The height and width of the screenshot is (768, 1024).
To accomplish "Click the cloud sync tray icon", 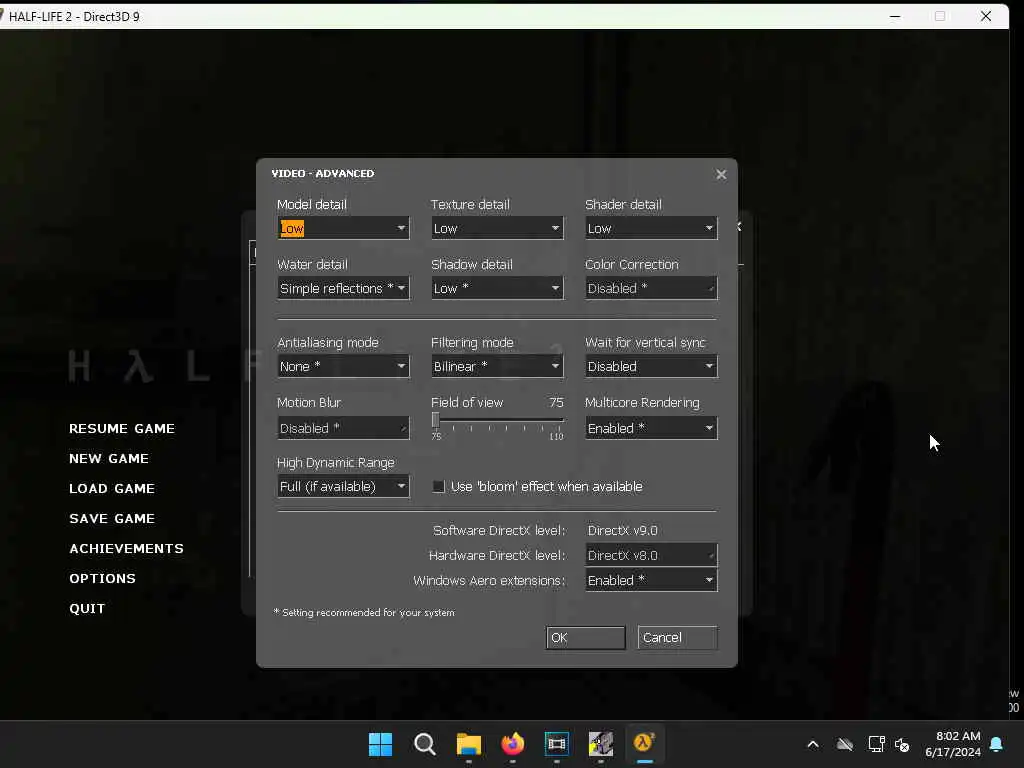I will (845, 744).
